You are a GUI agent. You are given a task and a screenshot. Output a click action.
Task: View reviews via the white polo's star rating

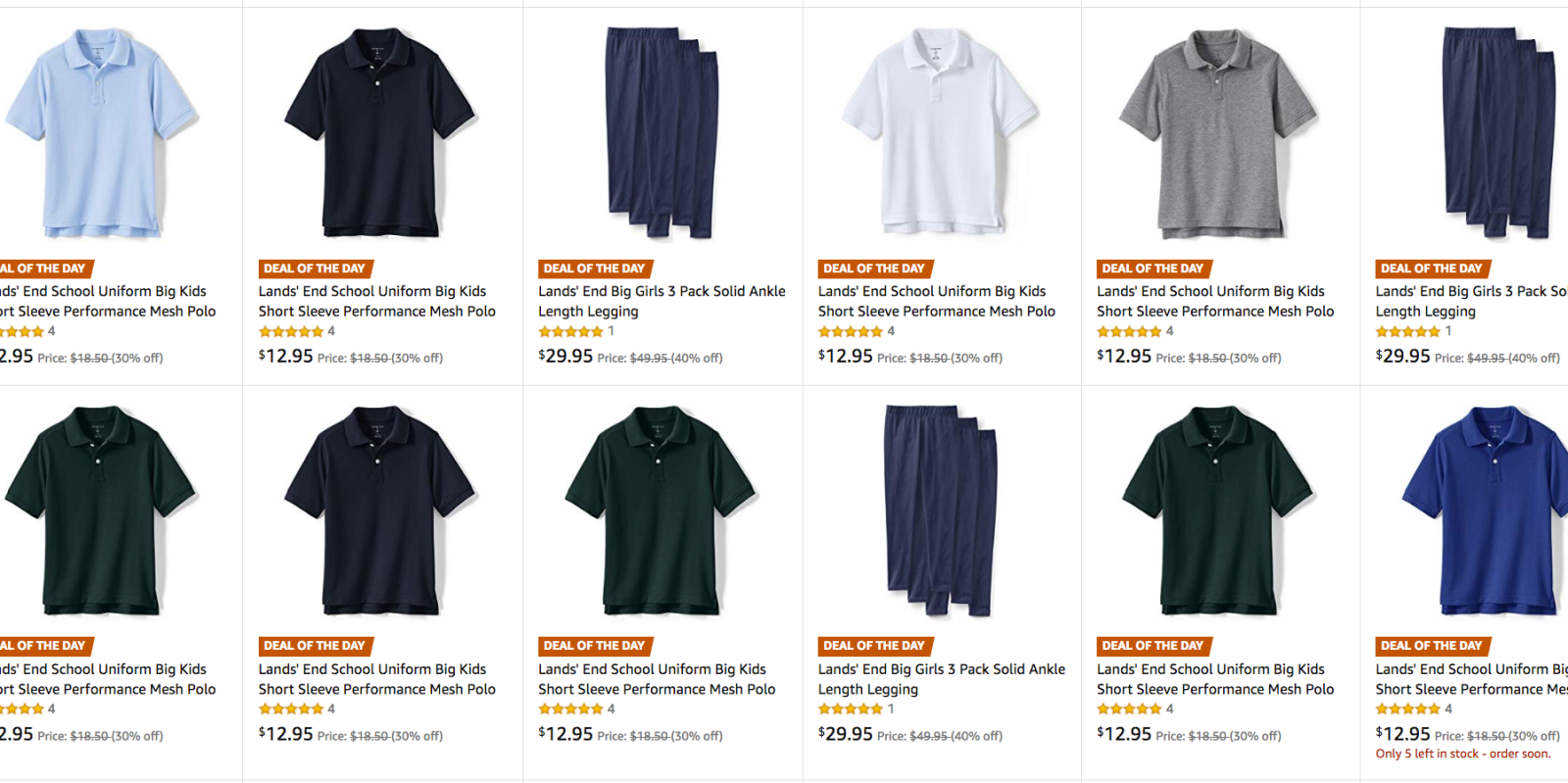[849, 331]
